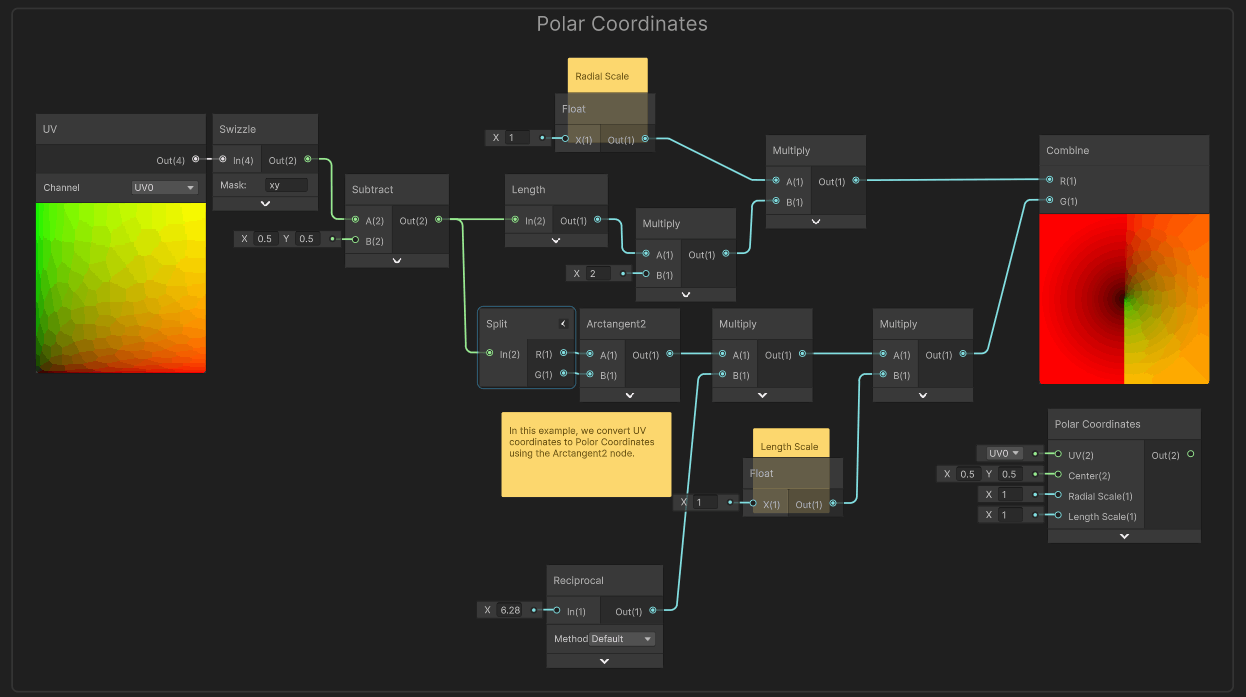
Task: Expand the Subtract node chevron
Action: click(397, 260)
